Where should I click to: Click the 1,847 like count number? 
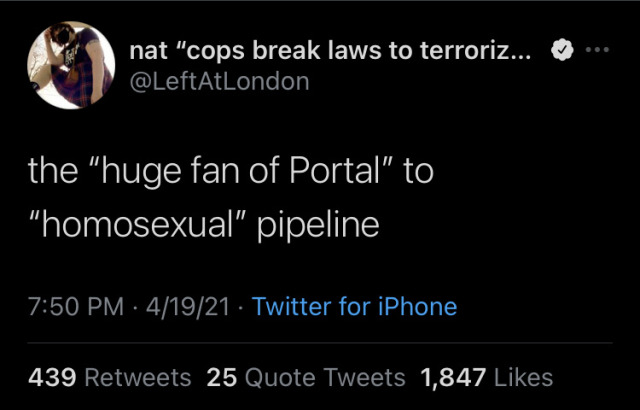(453, 377)
